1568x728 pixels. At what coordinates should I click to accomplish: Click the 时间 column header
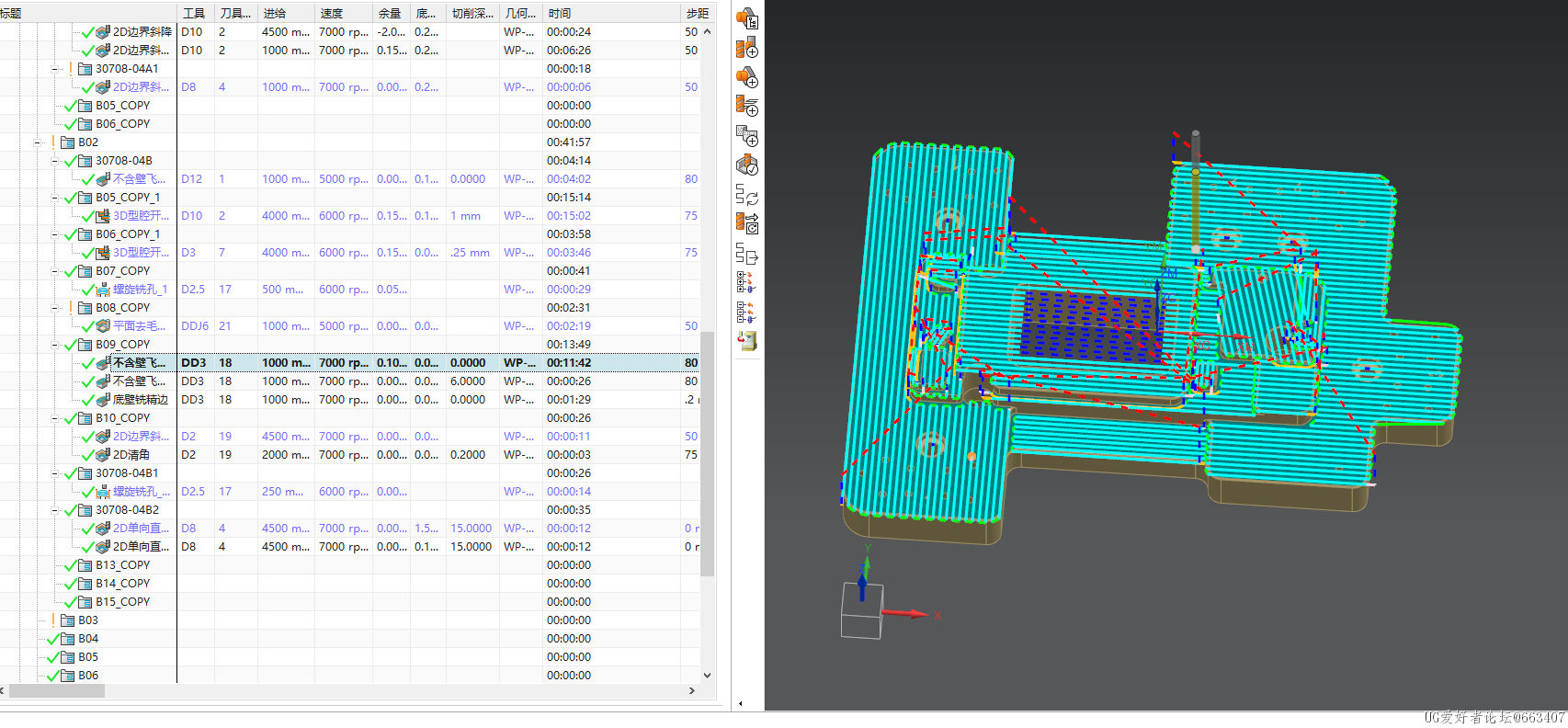pos(611,13)
